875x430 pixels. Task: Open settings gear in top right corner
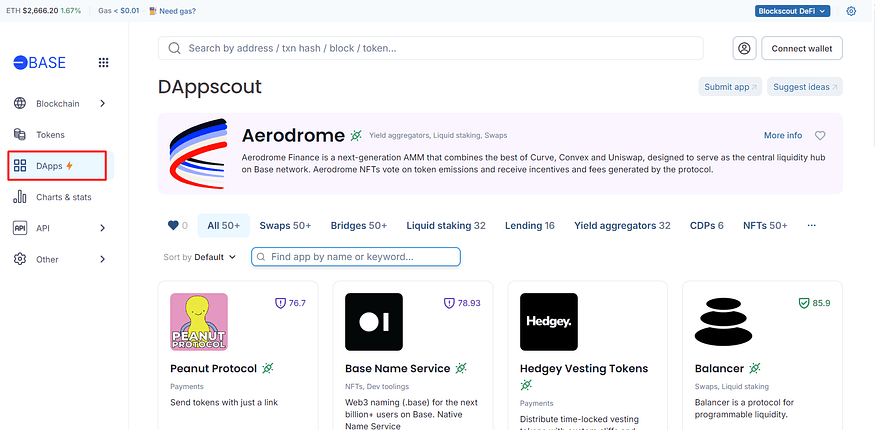point(851,11)
